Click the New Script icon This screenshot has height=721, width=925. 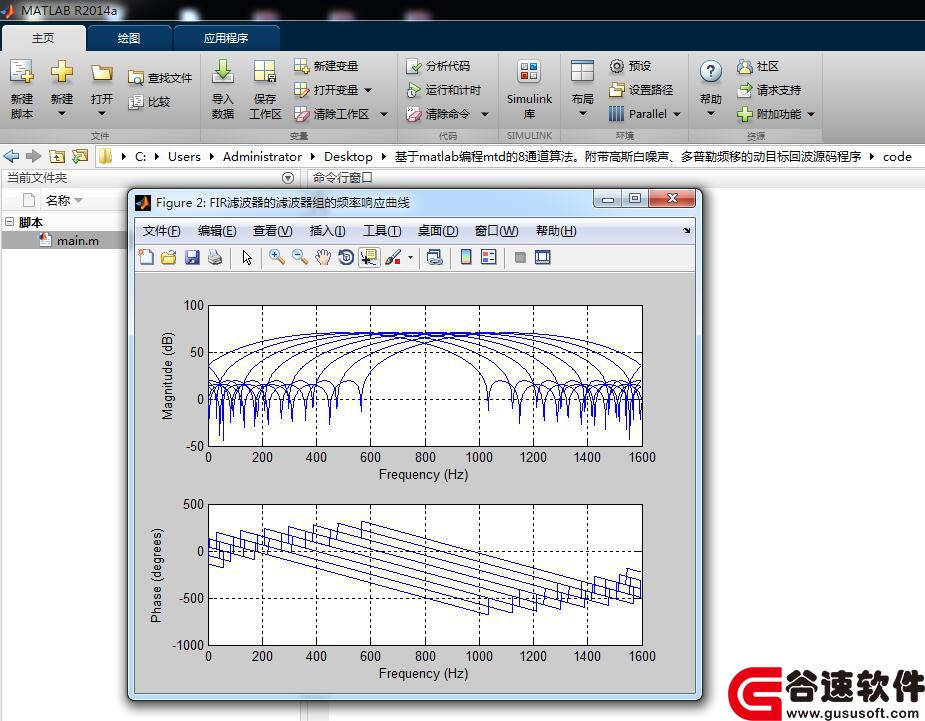click(21, 72)
